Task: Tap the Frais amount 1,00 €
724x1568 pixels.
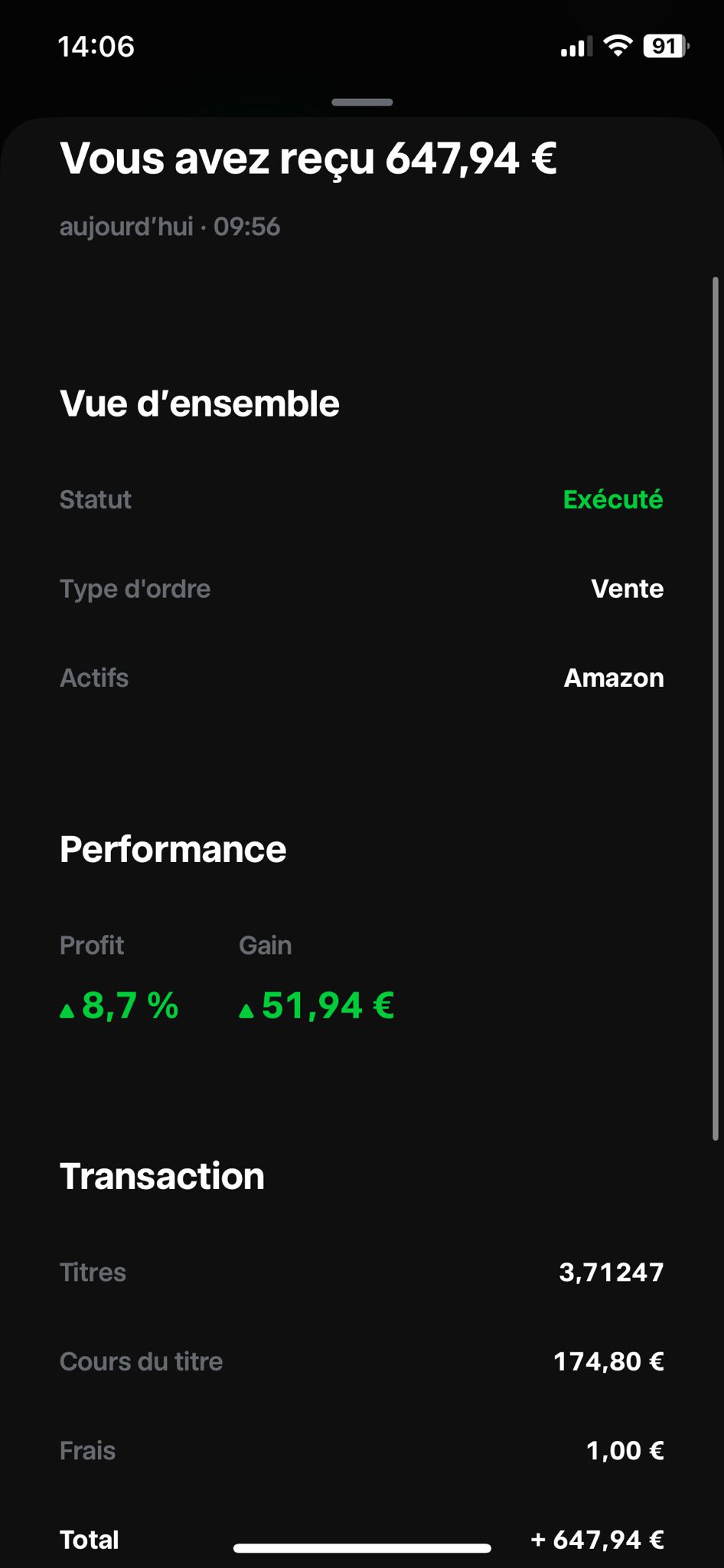Action: [625, 1450]
